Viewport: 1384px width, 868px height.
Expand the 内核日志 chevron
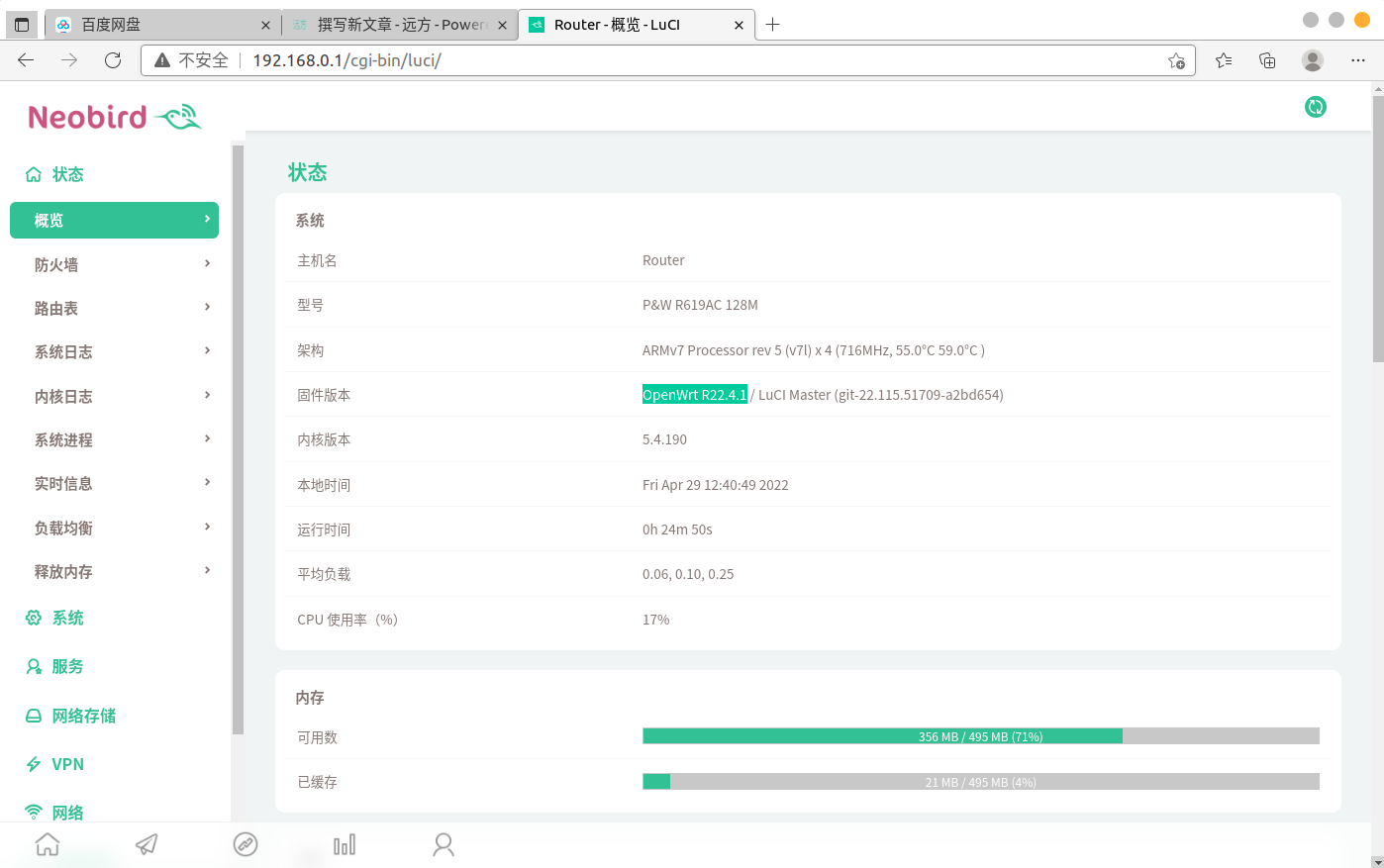[x=207, y=395]
